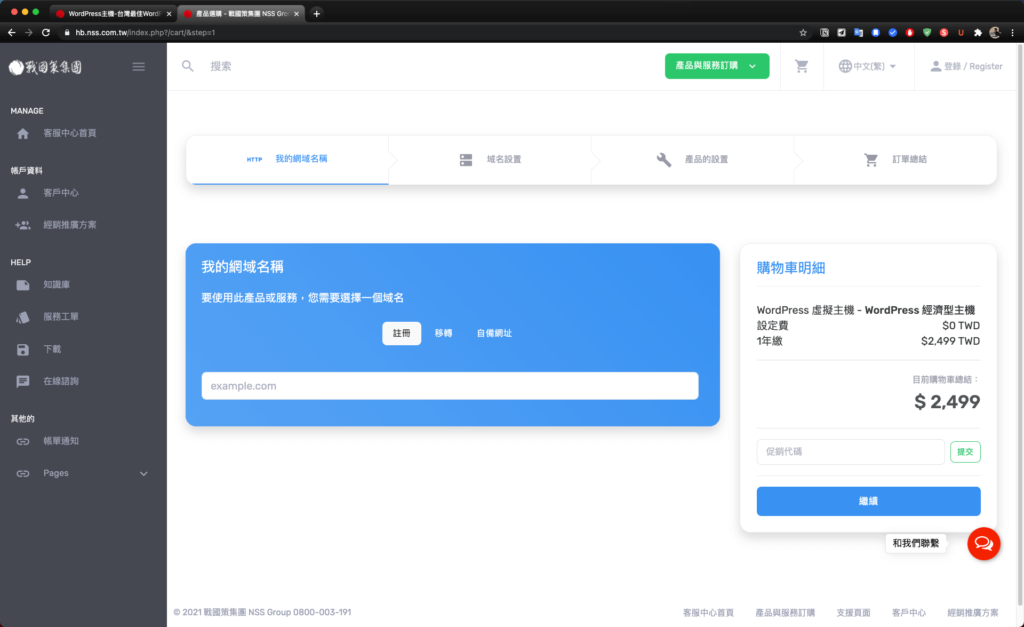
Task: Bookmark page with the star icon
Action: 803,32
